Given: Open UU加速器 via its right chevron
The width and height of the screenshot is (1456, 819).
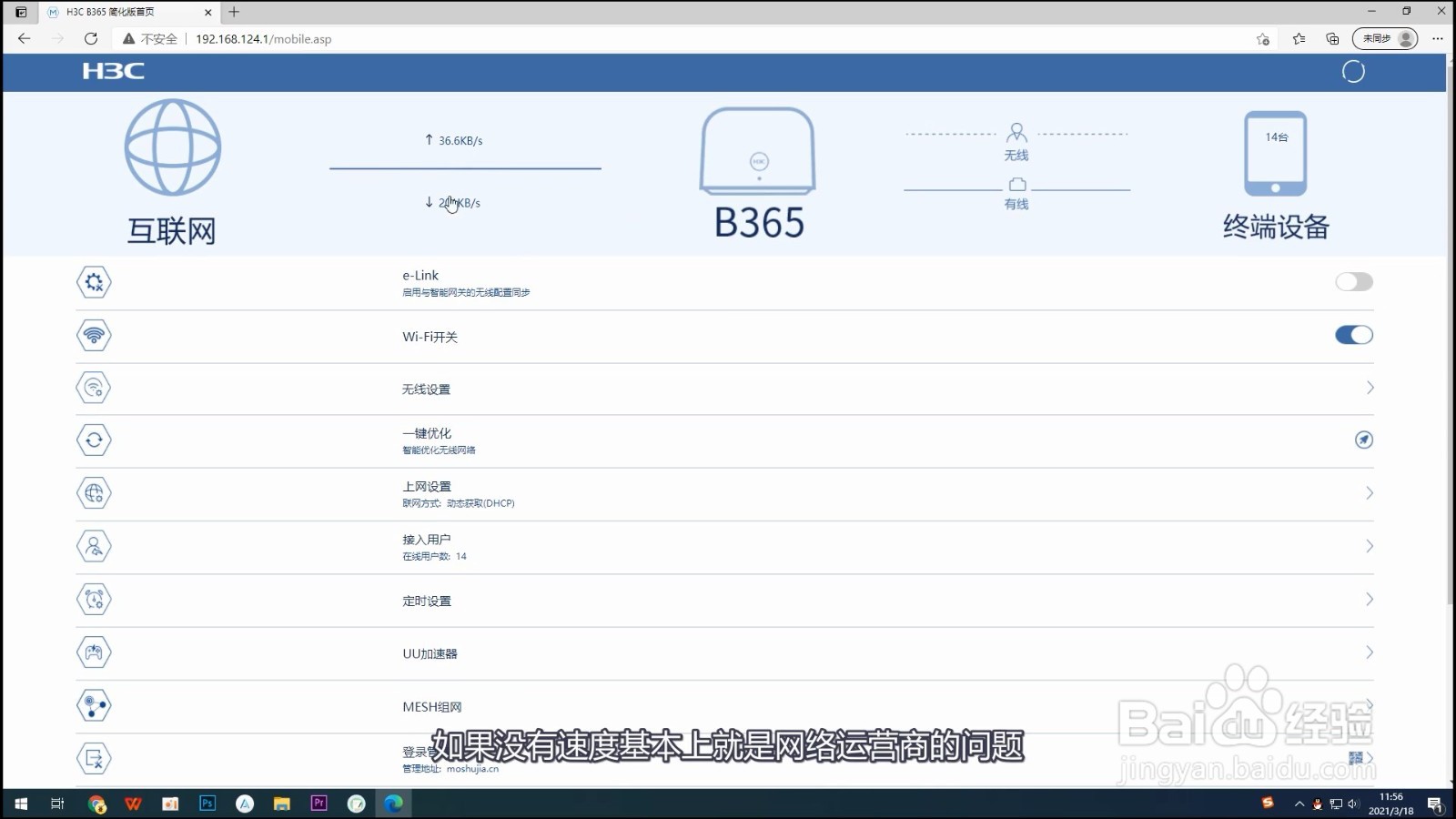Looking at the screenshot, I should [x=1370, y=652].
